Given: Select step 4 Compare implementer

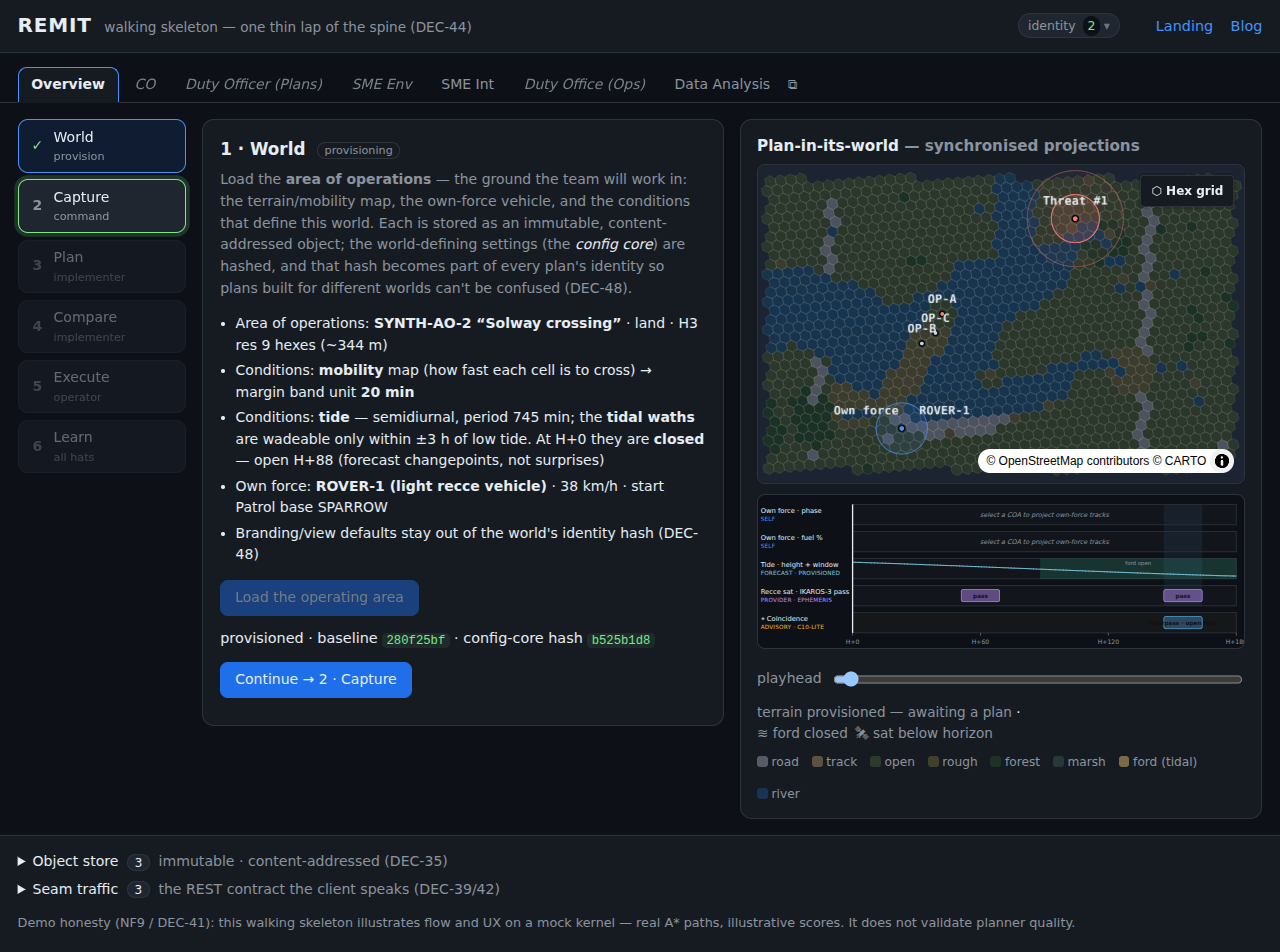Looking at the screenshot, I should (102, 326).
